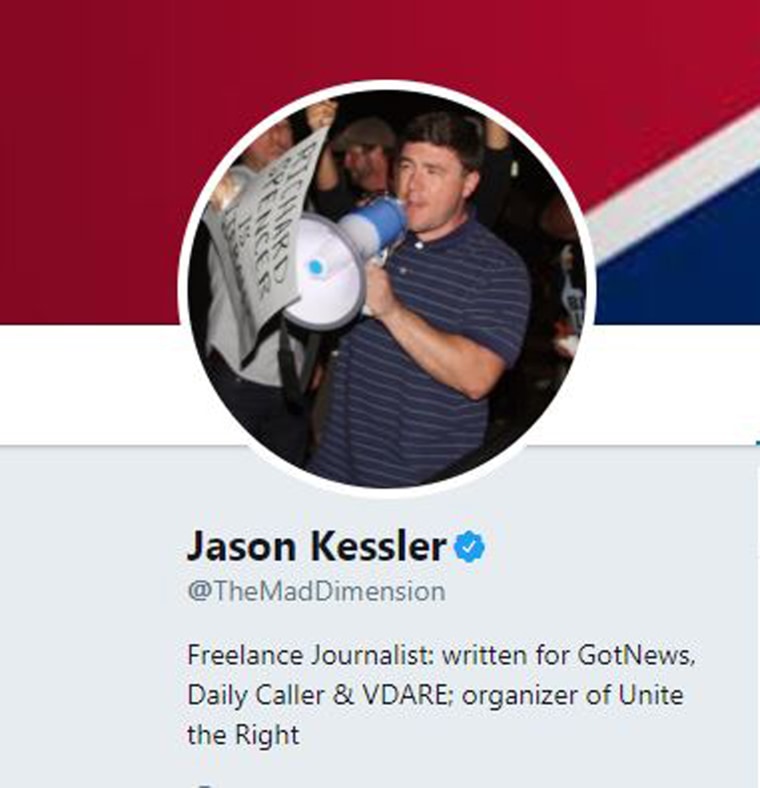Viewport: 760px width, 788px height.
Task: Click the partially visible icon below bio
Action: (x=203, y=785)
